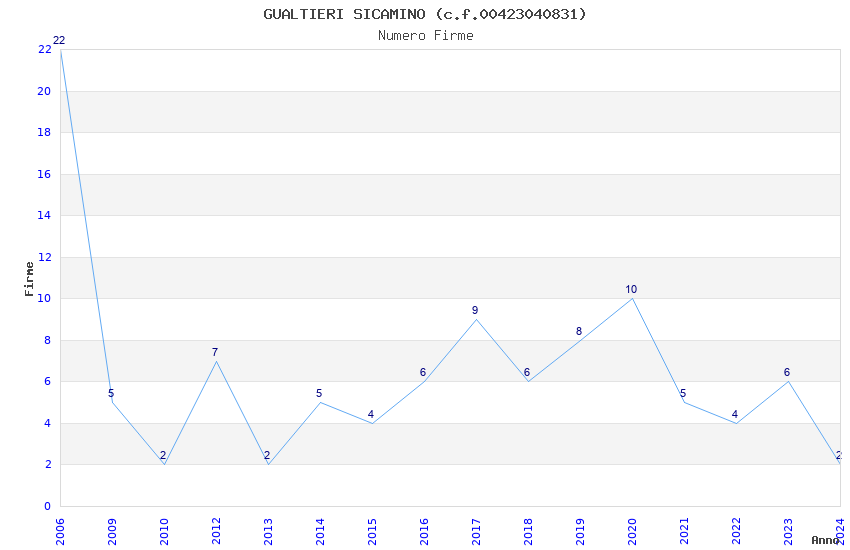Click the x-axis year label 2013
Viewport: 850px width, 550px height.
click(268, 531)
